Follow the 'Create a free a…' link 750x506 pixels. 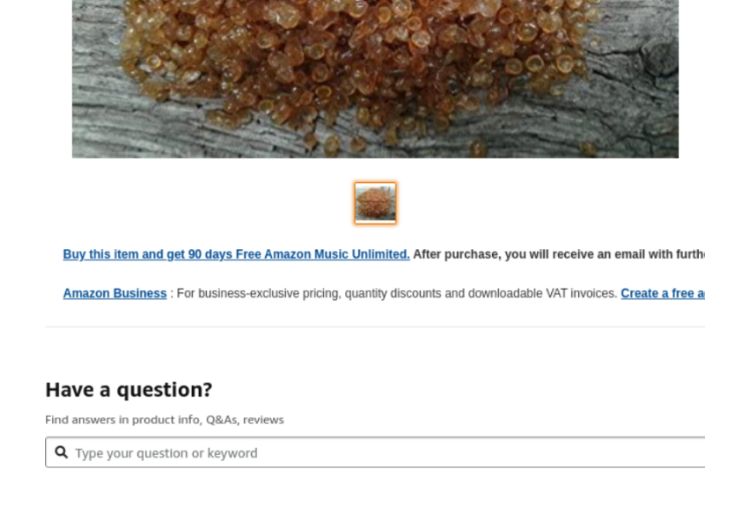tap(662, 293)
